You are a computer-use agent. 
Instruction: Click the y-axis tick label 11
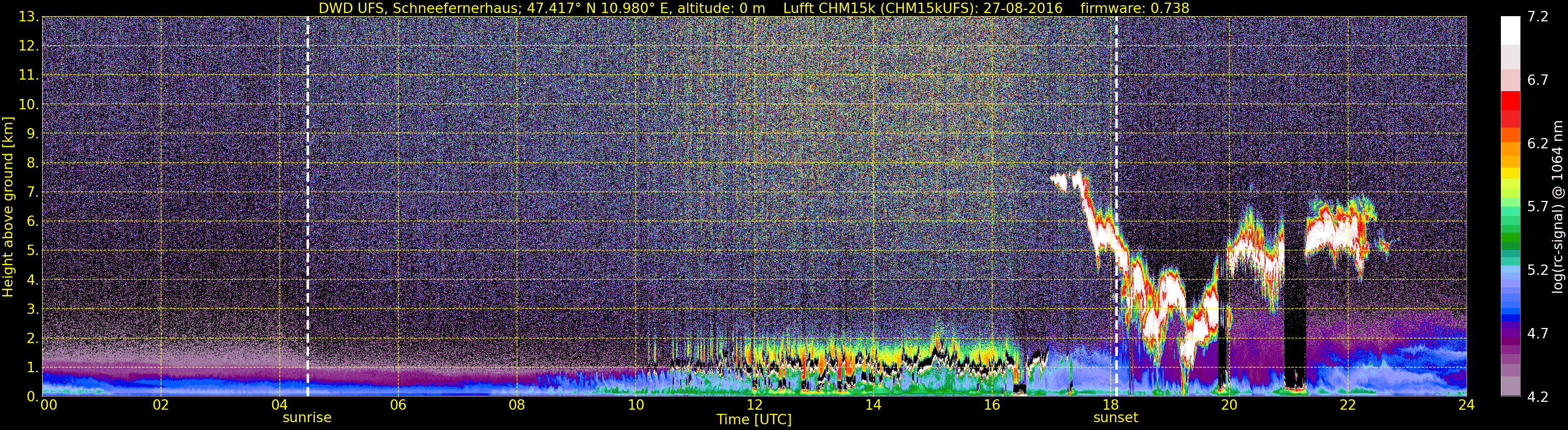(29, 75)
